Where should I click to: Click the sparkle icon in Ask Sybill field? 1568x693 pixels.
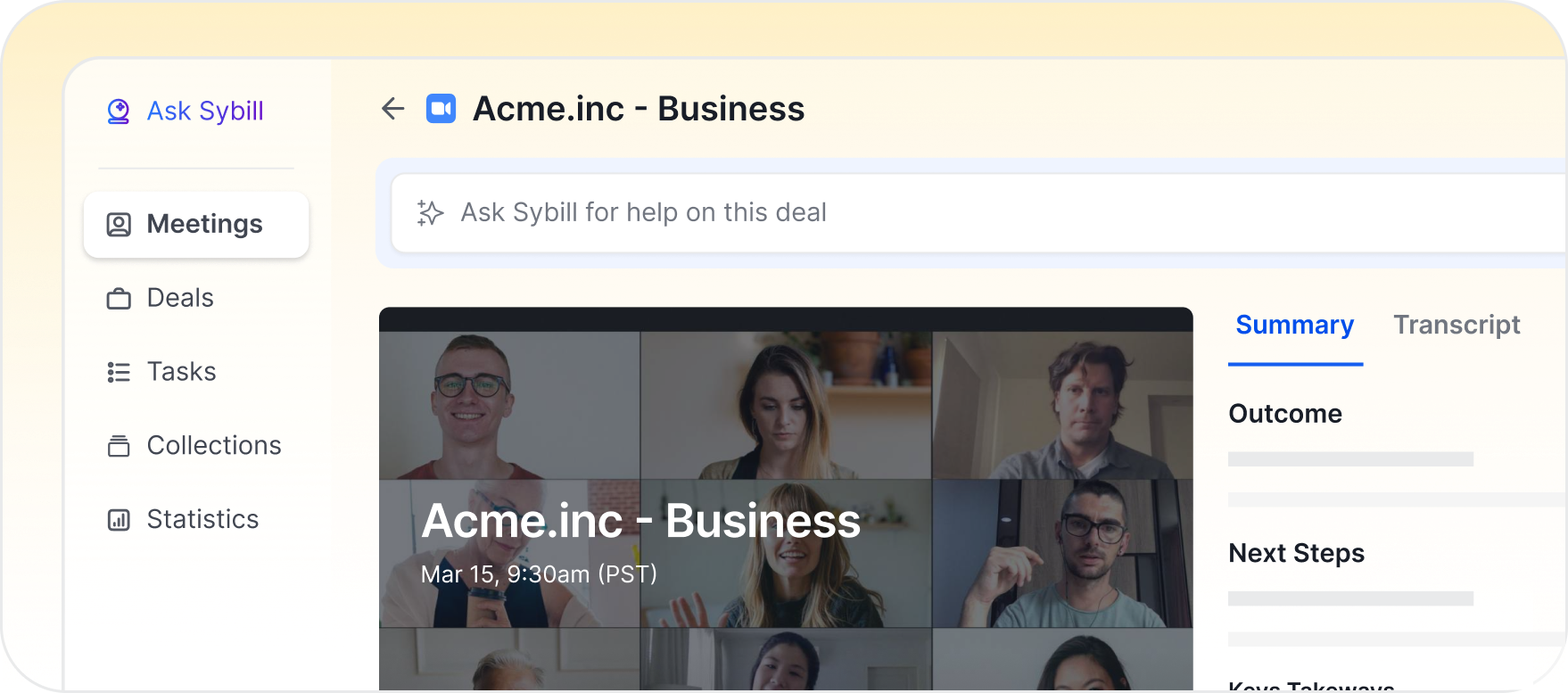[430, 213]
